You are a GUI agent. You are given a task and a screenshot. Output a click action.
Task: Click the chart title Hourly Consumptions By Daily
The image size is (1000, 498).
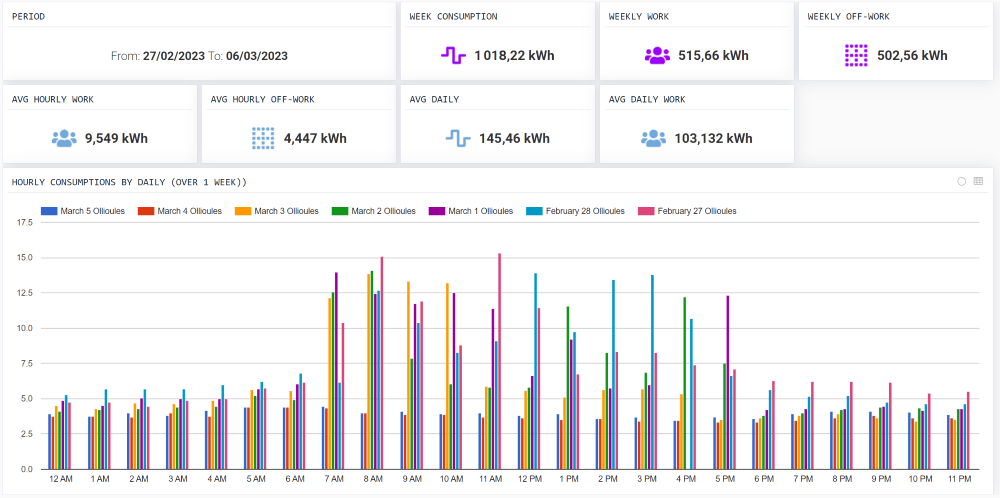[x=129, y=182]
